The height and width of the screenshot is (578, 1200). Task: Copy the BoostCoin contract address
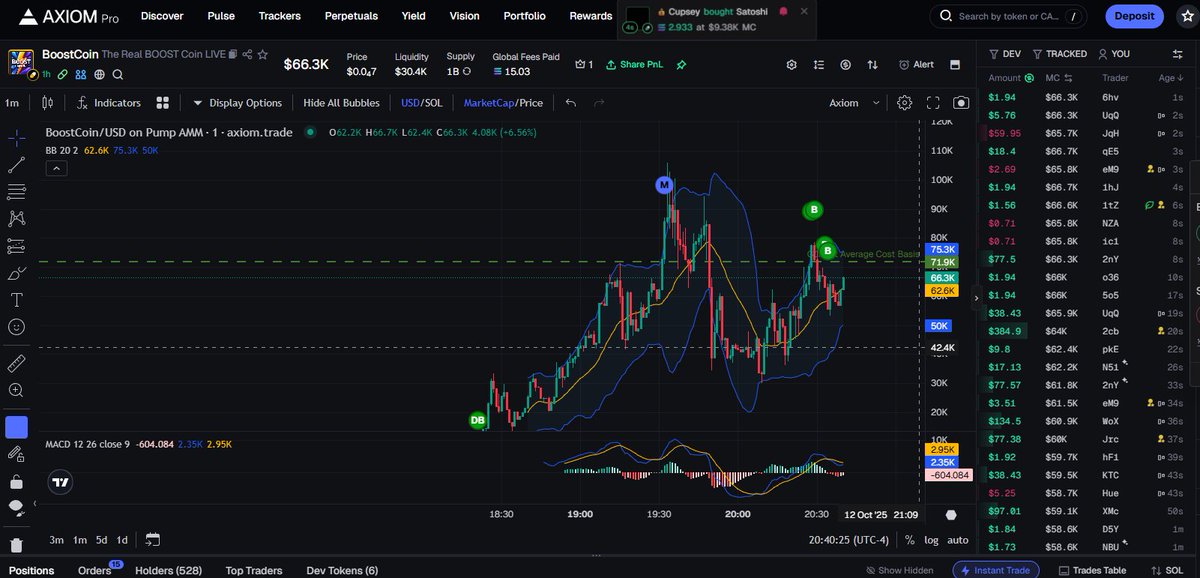point(233,54)
